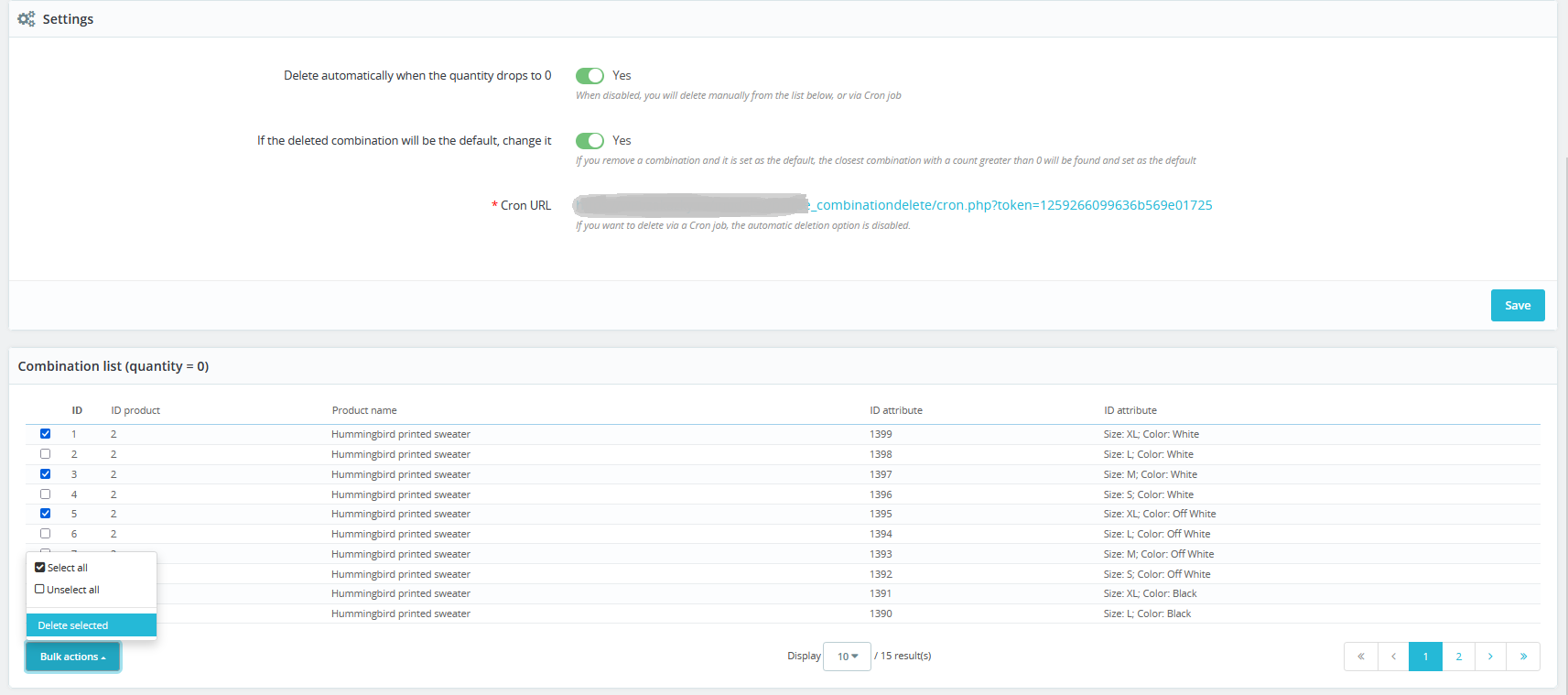The image size is (1568, 695).
Task: Check checkbox for combination ID 2
Action: tap(45, 454)
